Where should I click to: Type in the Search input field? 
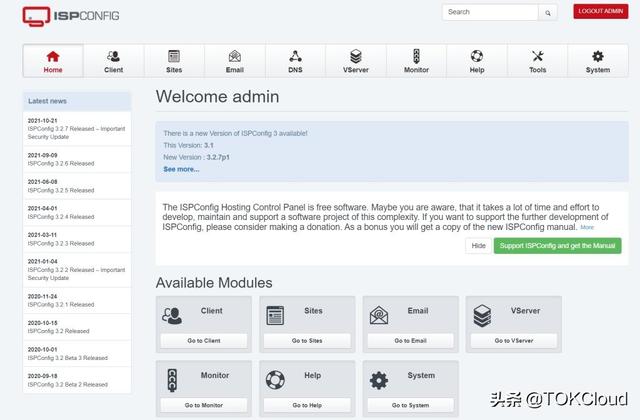[490, 12]
